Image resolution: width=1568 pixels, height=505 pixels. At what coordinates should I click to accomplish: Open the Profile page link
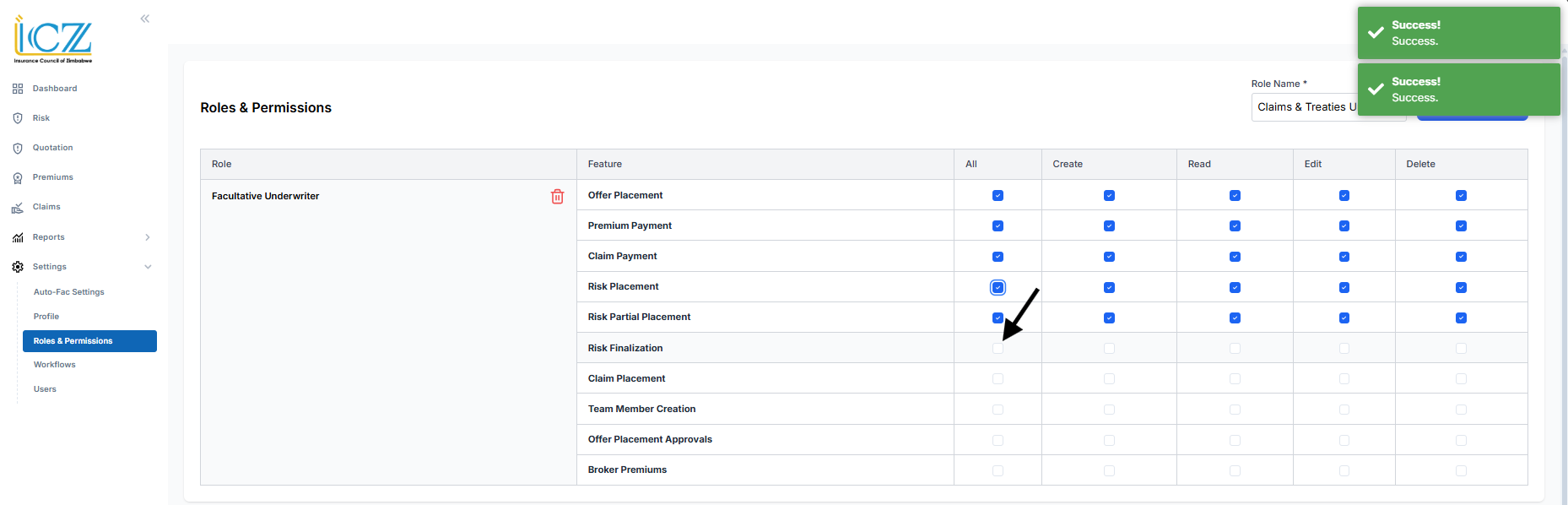click(46, 317)
